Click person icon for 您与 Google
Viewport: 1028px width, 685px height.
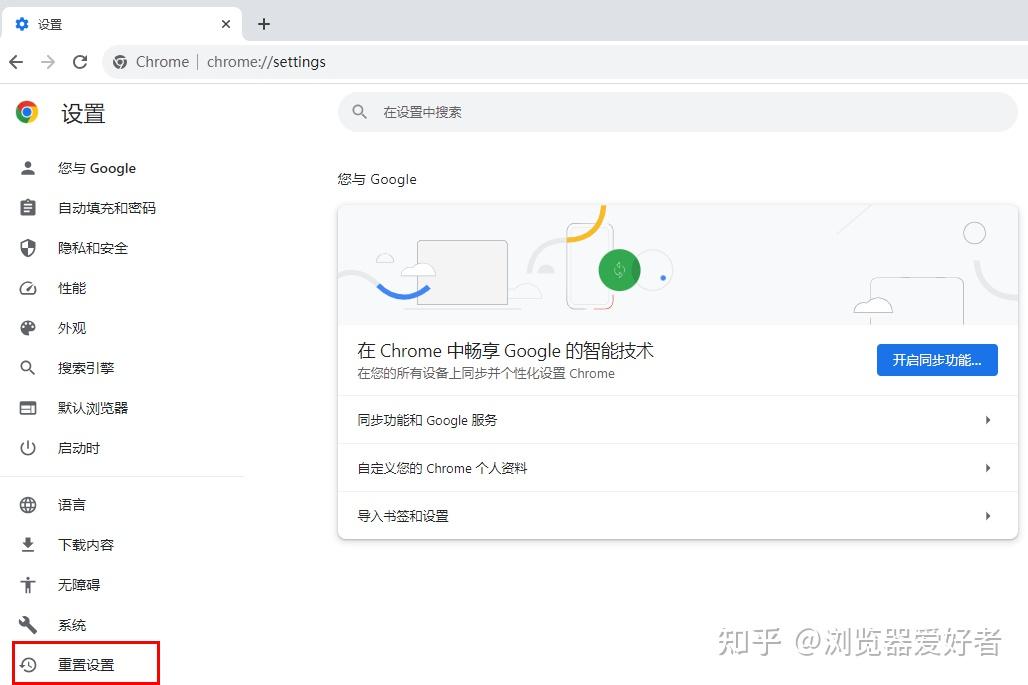(x=28, y=168)
